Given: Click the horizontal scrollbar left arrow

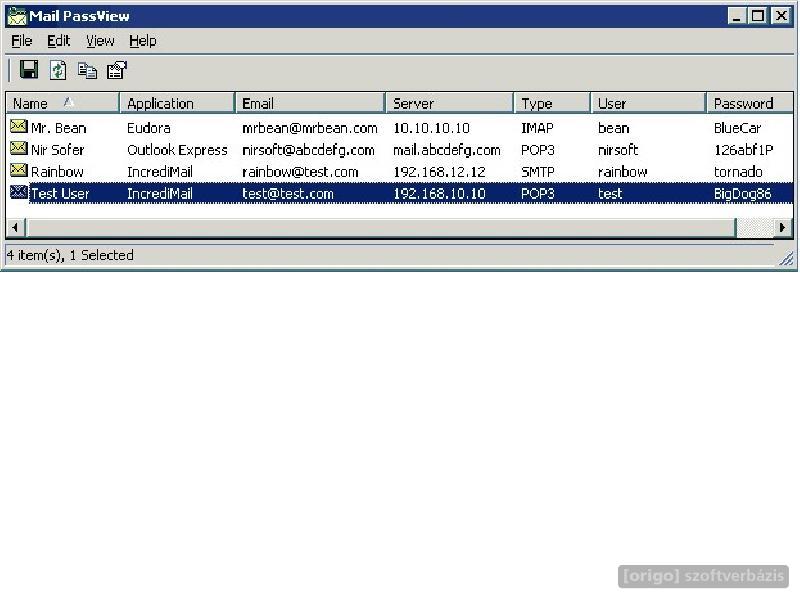Looking at the screenshot, I should click(x=15, y=228).
